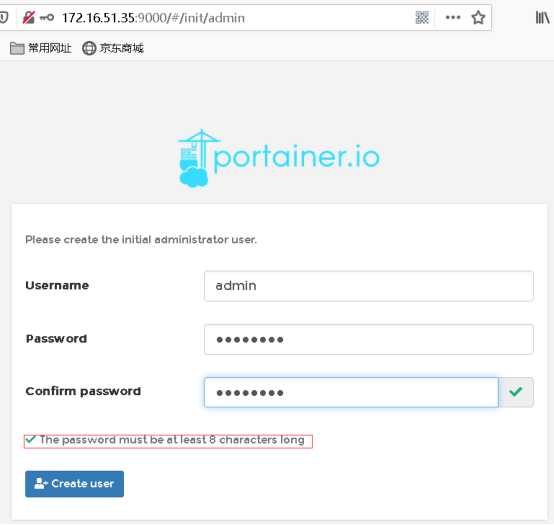
Task: Open the Firefox library icon
Action: 542,17
